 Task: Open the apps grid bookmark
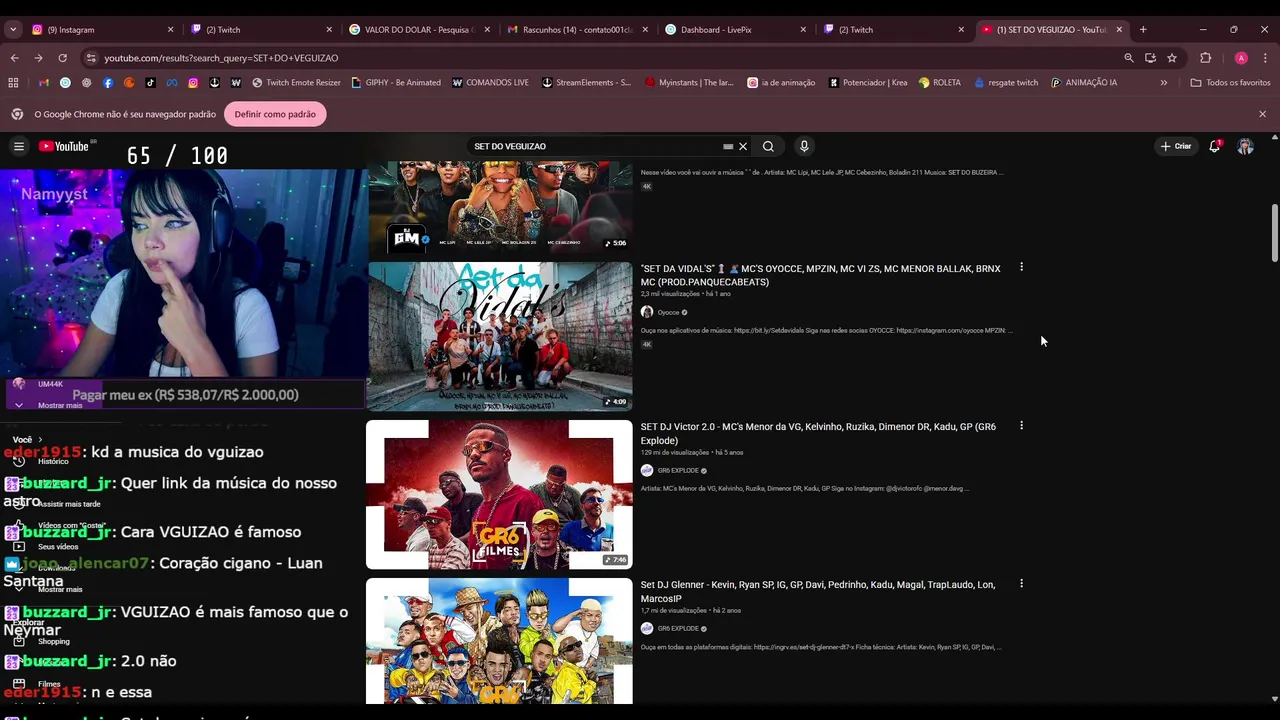point(13,83)
